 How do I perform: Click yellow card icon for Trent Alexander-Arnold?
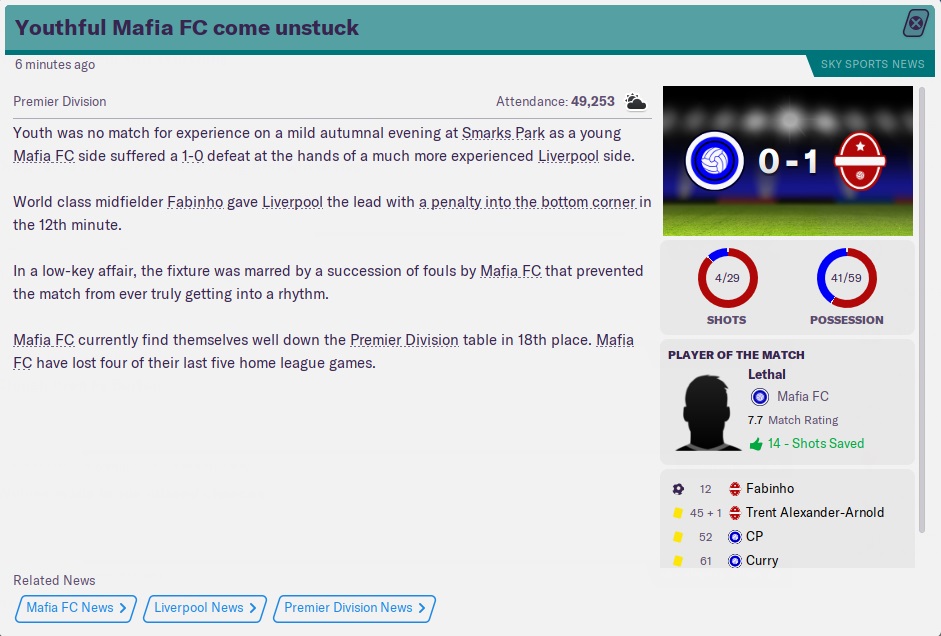(679, 513)
